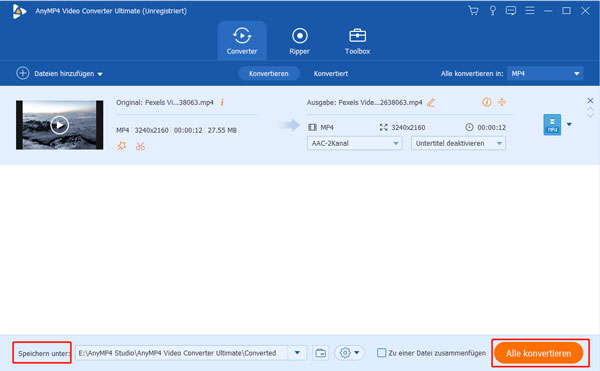Image resolution: width=600 pixels, height=371 pixels.
Task: Select the Konvertiert sub-tab
Action: tap(331, 73)
